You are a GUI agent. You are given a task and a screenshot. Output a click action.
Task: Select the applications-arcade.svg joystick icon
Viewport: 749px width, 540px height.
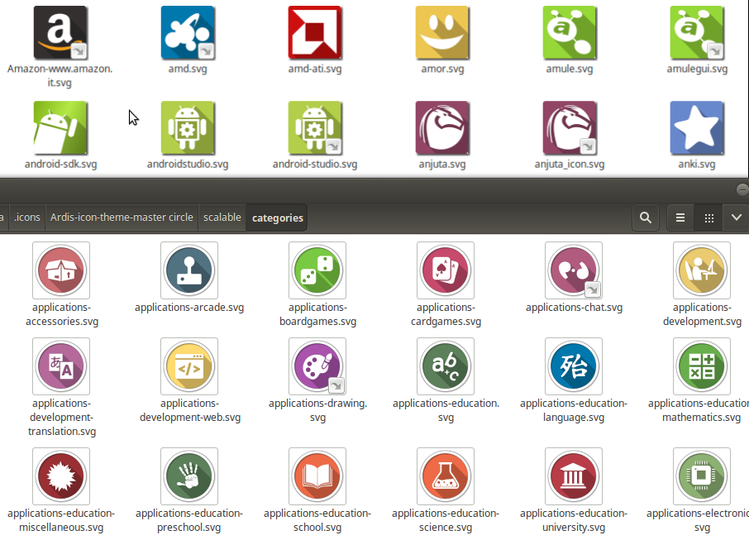[189, 270]
